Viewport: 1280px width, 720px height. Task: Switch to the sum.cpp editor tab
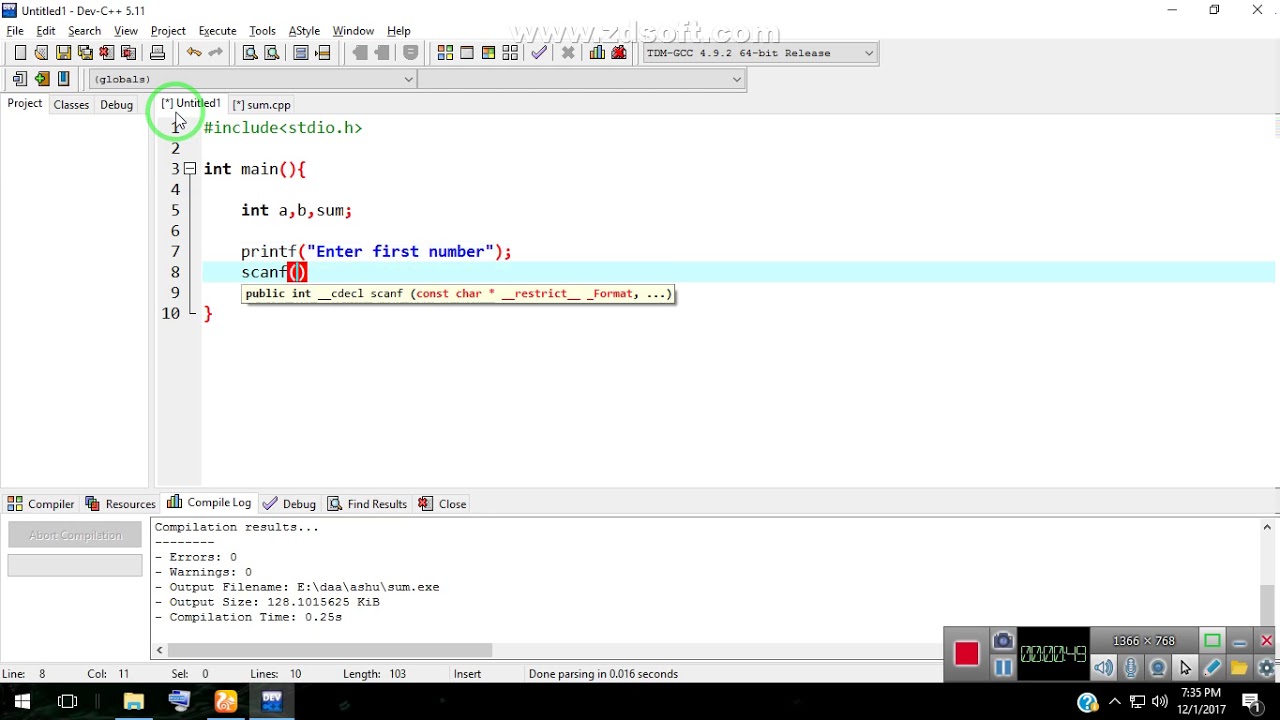pos(261,104)
